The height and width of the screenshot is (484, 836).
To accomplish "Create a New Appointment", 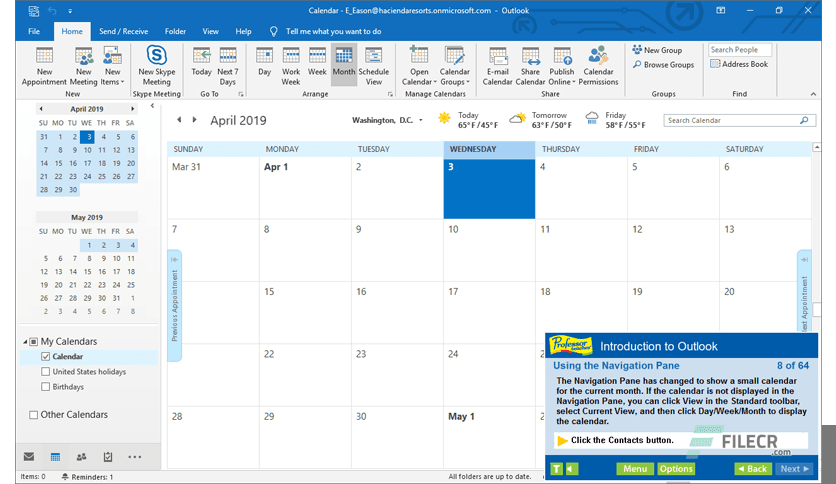I will [44, 66].
